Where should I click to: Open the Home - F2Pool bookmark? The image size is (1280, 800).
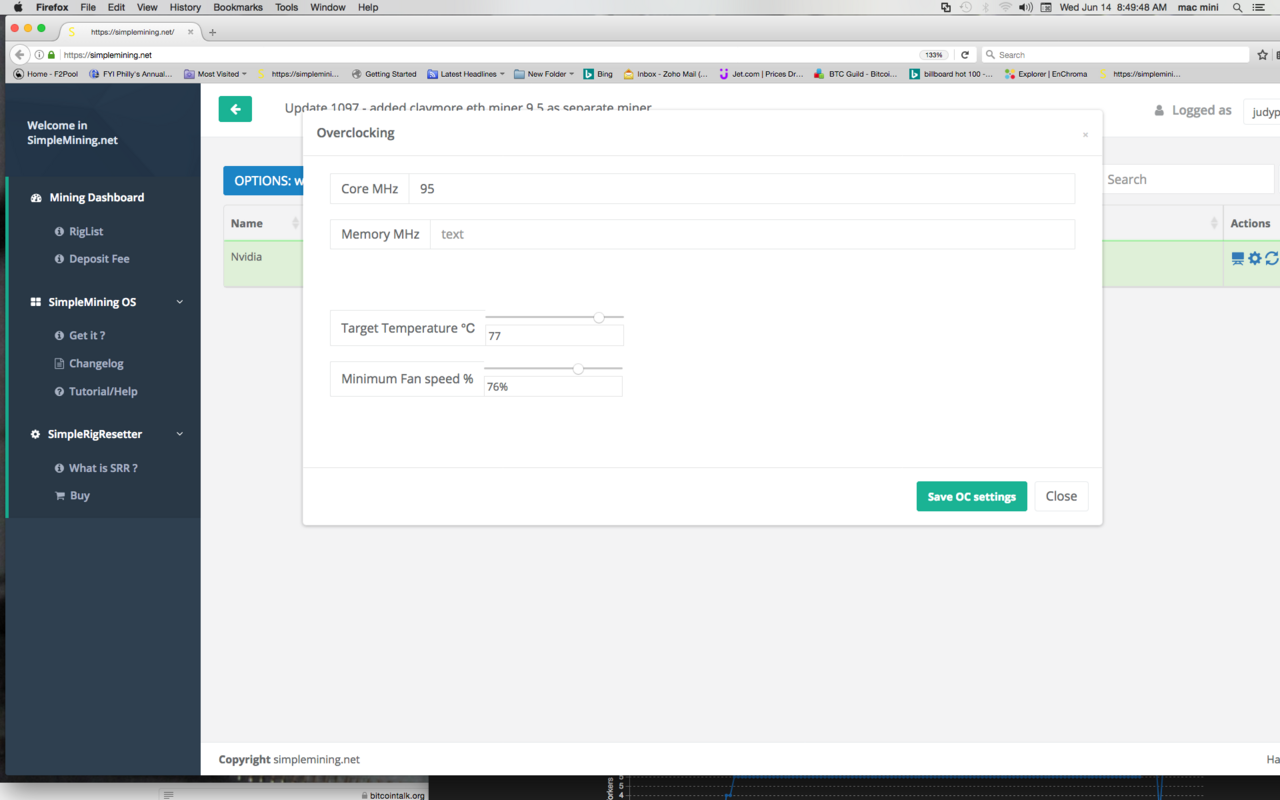(46, 74)
